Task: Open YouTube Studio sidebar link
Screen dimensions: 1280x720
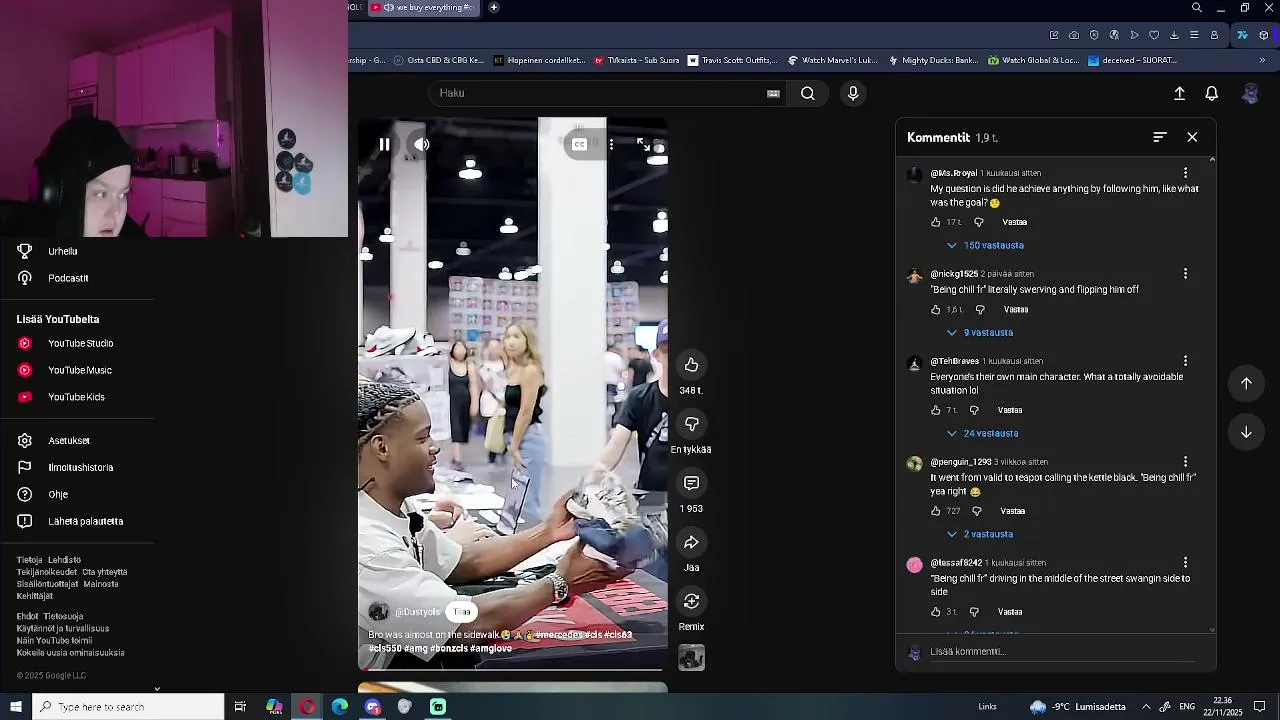Action: point(78,343)
